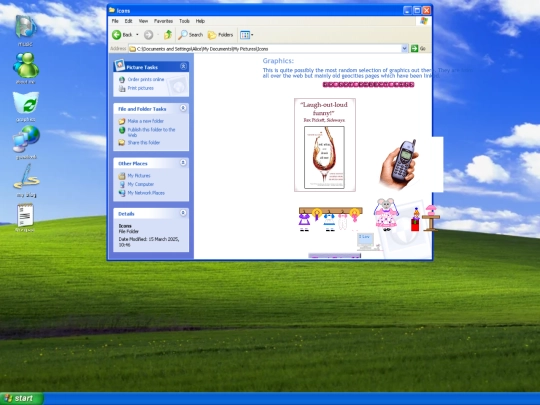Click the Make a new folder icon
This screenshot has height=405, width=540.
(x=122, y=121)
